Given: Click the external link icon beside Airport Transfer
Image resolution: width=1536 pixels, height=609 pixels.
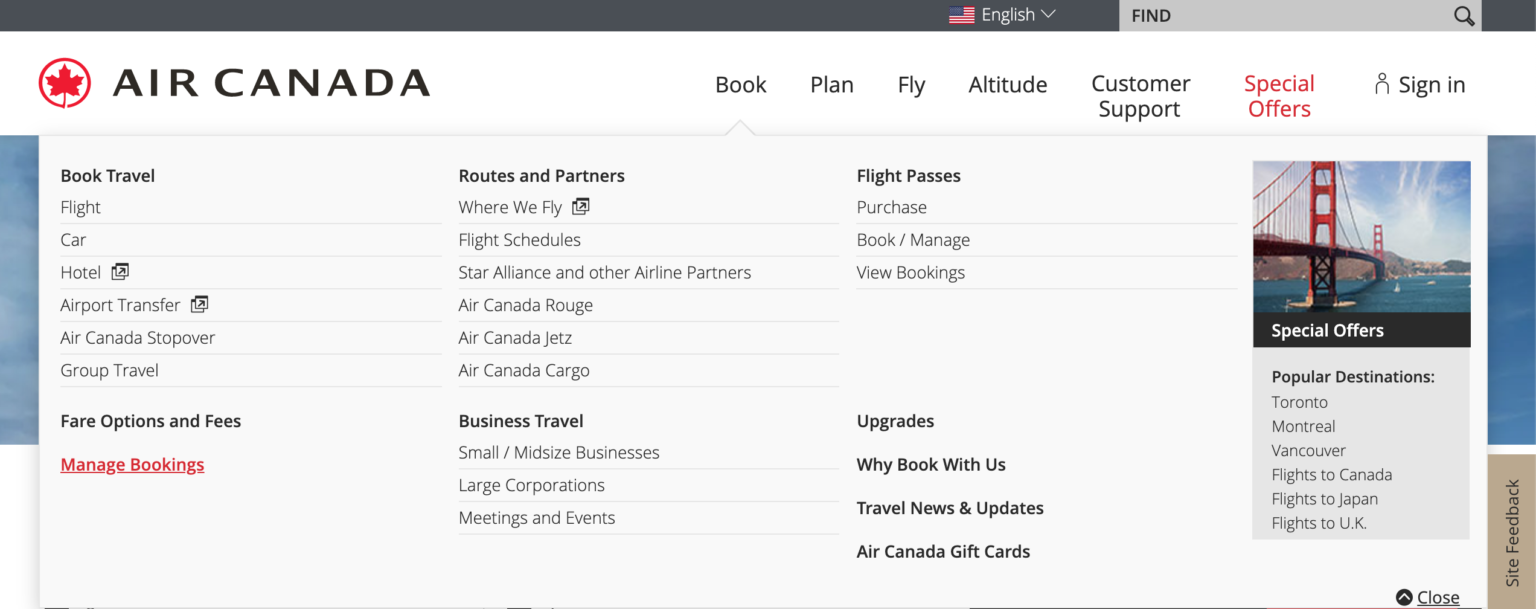Looking at the screenshot, I should pyautogui.click(x=199, y=305).
